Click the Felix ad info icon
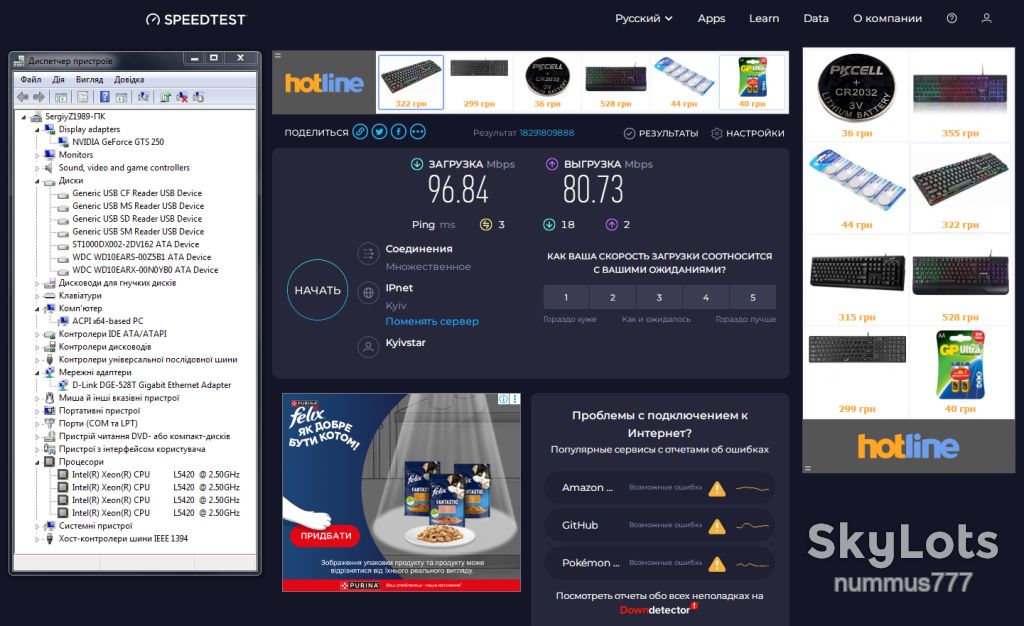The image size is (1024, 626). click(x=504, y=399)
